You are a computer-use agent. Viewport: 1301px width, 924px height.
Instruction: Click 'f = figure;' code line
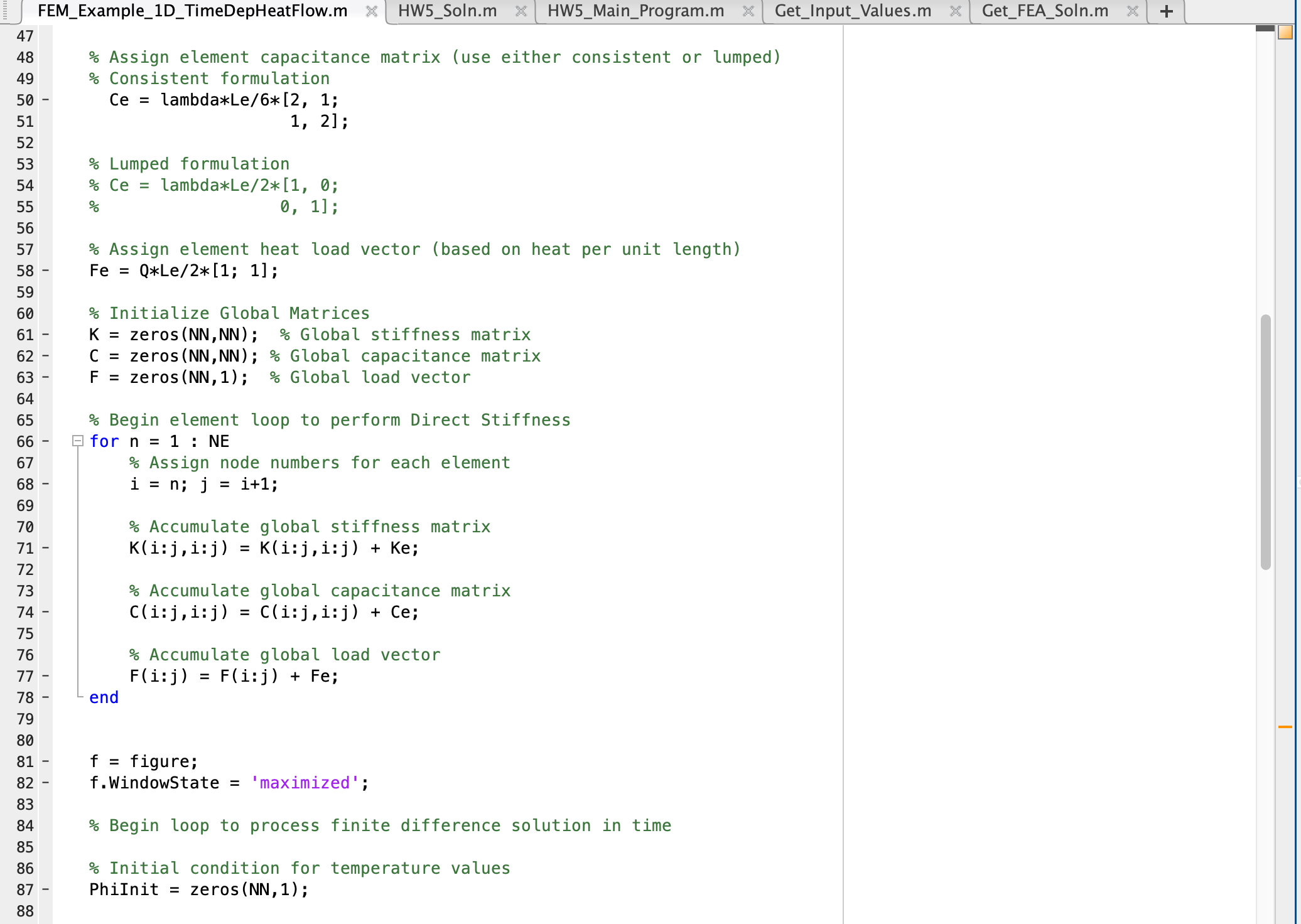tap(144, 761)
